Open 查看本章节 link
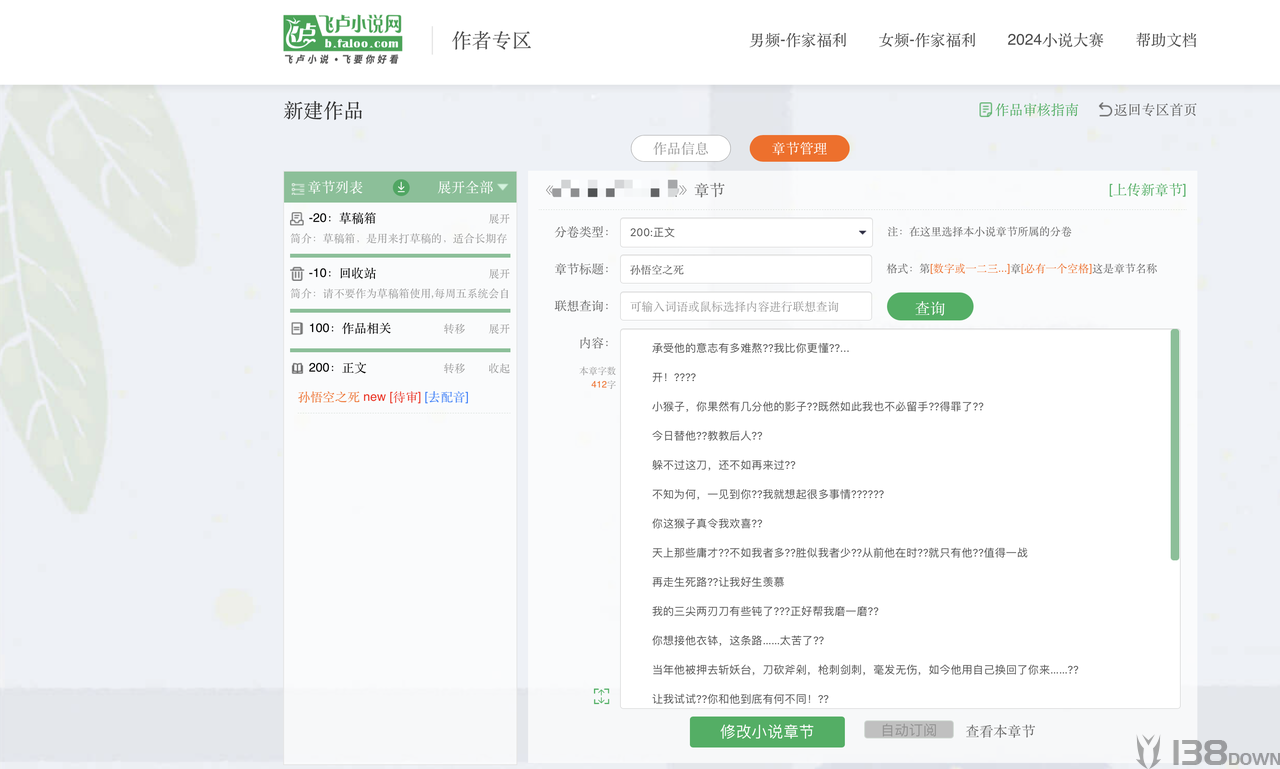The height and width of the screenshot is (769, 1280). pos(1000,731)
